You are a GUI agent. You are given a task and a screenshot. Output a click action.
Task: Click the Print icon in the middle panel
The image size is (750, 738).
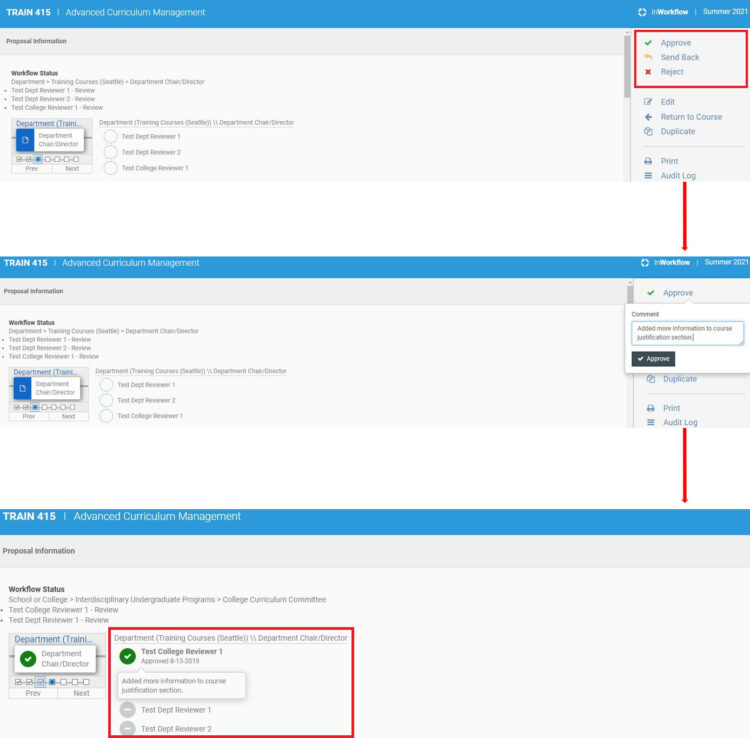pos(651,408)
